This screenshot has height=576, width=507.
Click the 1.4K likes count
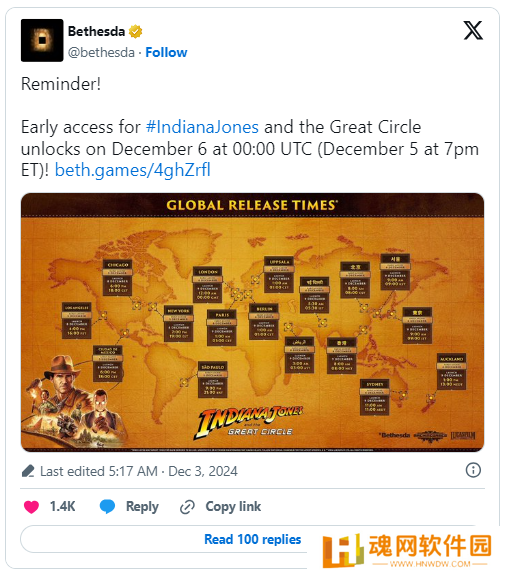[x=62, y=507]
